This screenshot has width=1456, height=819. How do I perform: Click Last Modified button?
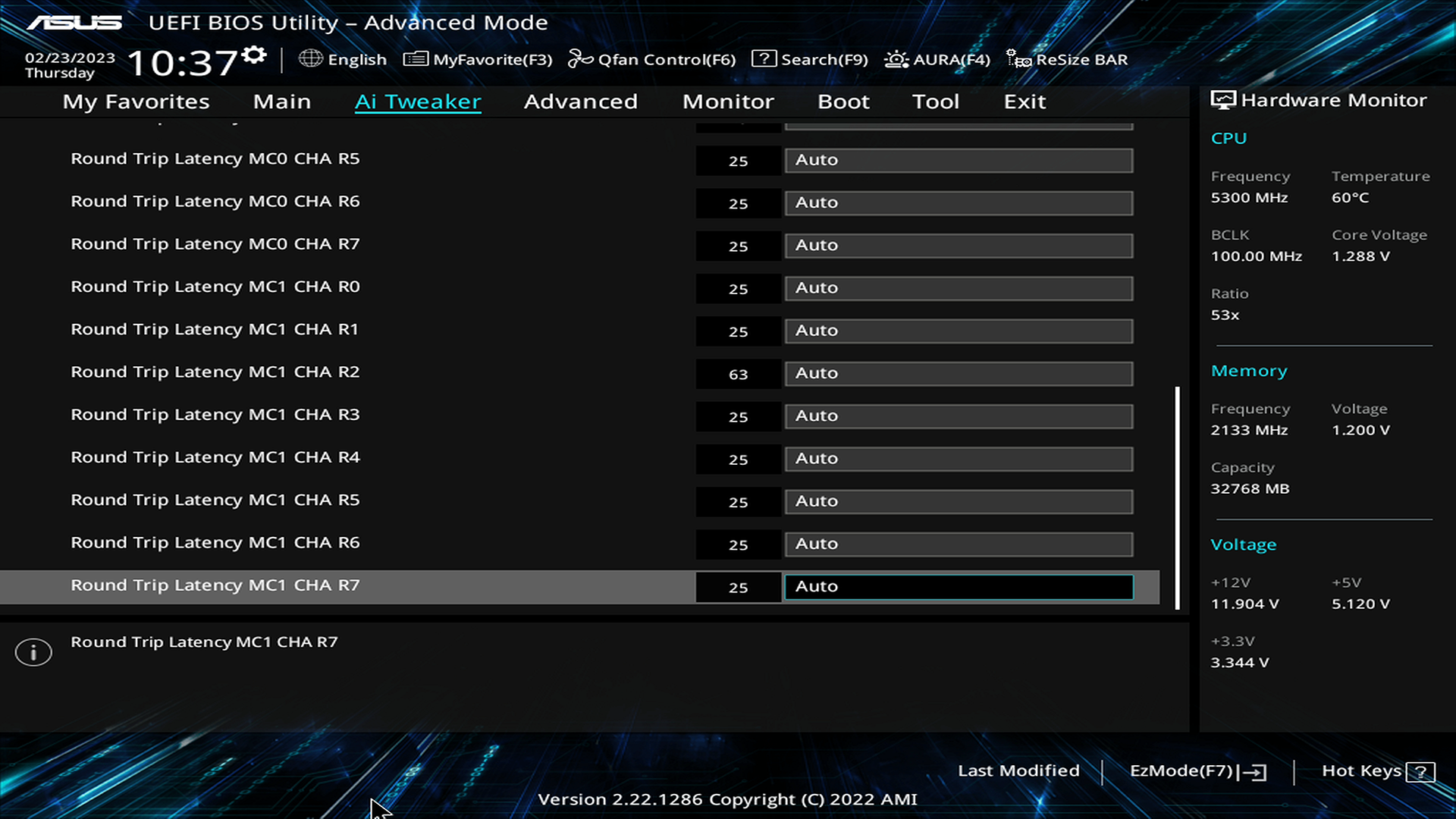click(x=1018, y=770)
